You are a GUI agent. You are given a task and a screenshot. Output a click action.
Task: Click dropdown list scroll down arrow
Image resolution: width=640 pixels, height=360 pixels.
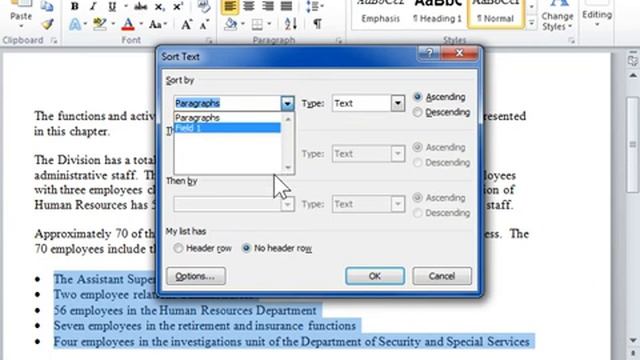click(288, 167)
